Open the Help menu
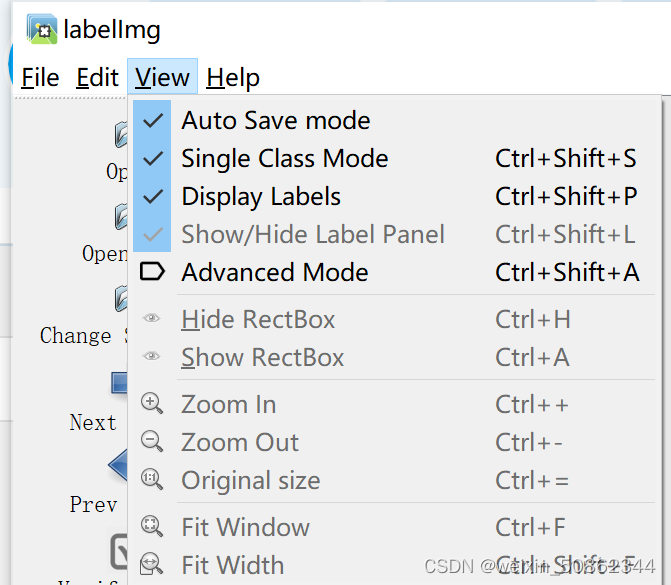671x585 pixels. coord(233,78)
